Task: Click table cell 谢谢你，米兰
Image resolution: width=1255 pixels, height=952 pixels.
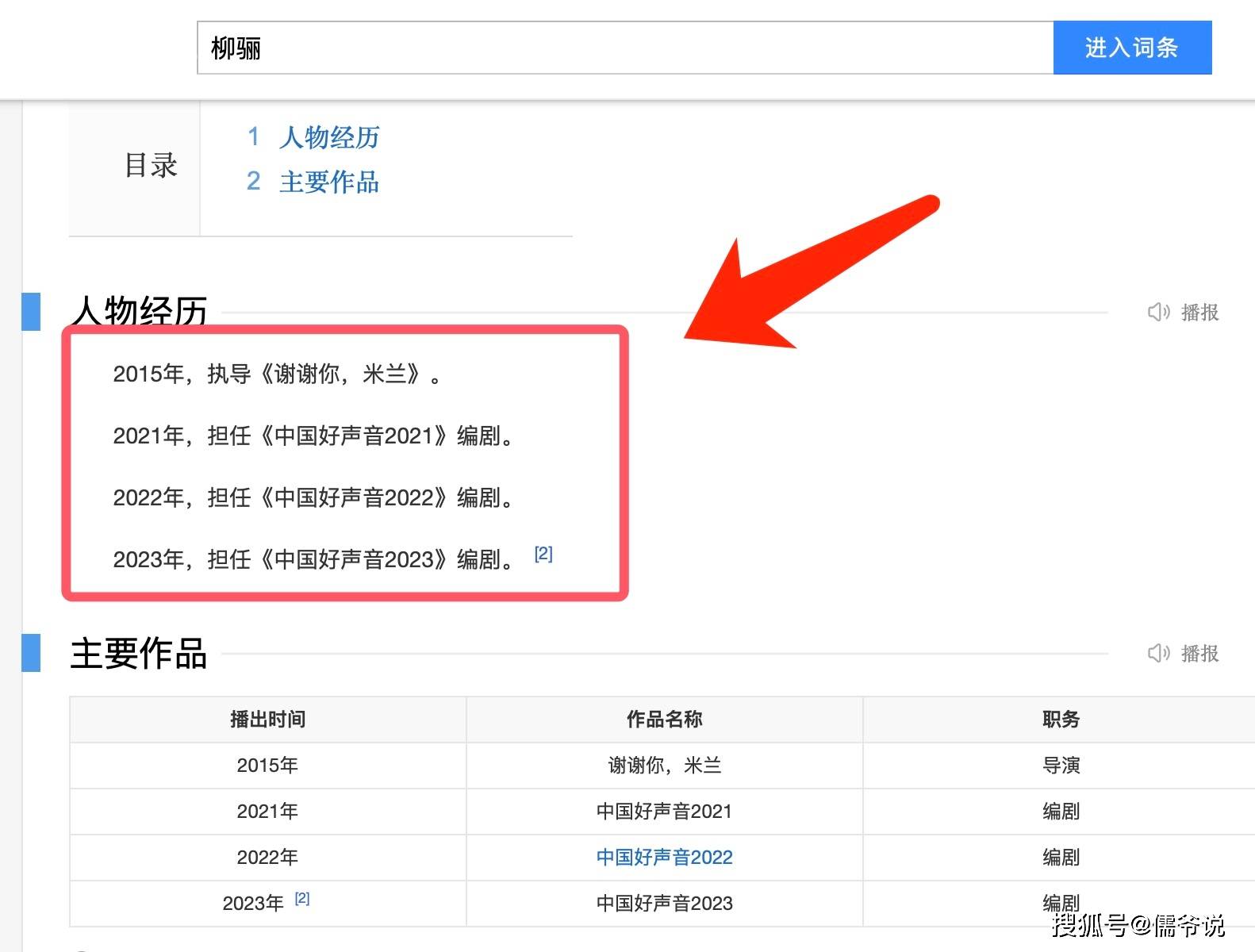Action: click(665, 766)
